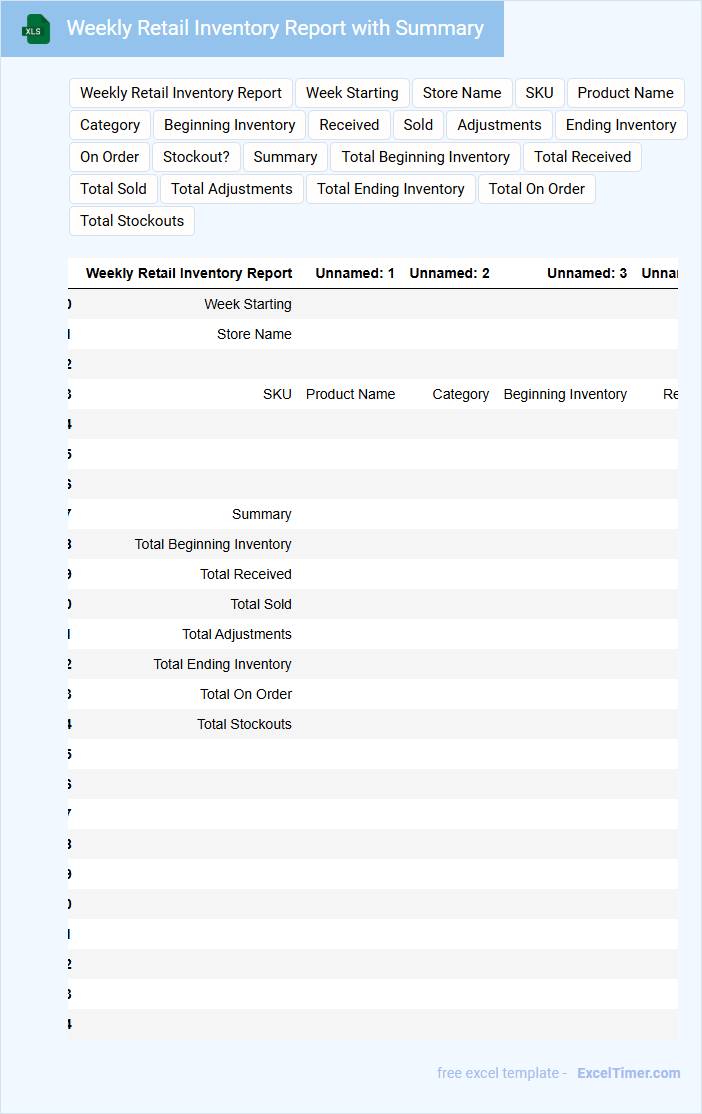
Task: Select the 'Total On Order' table row label
Action: pos(246,694)
